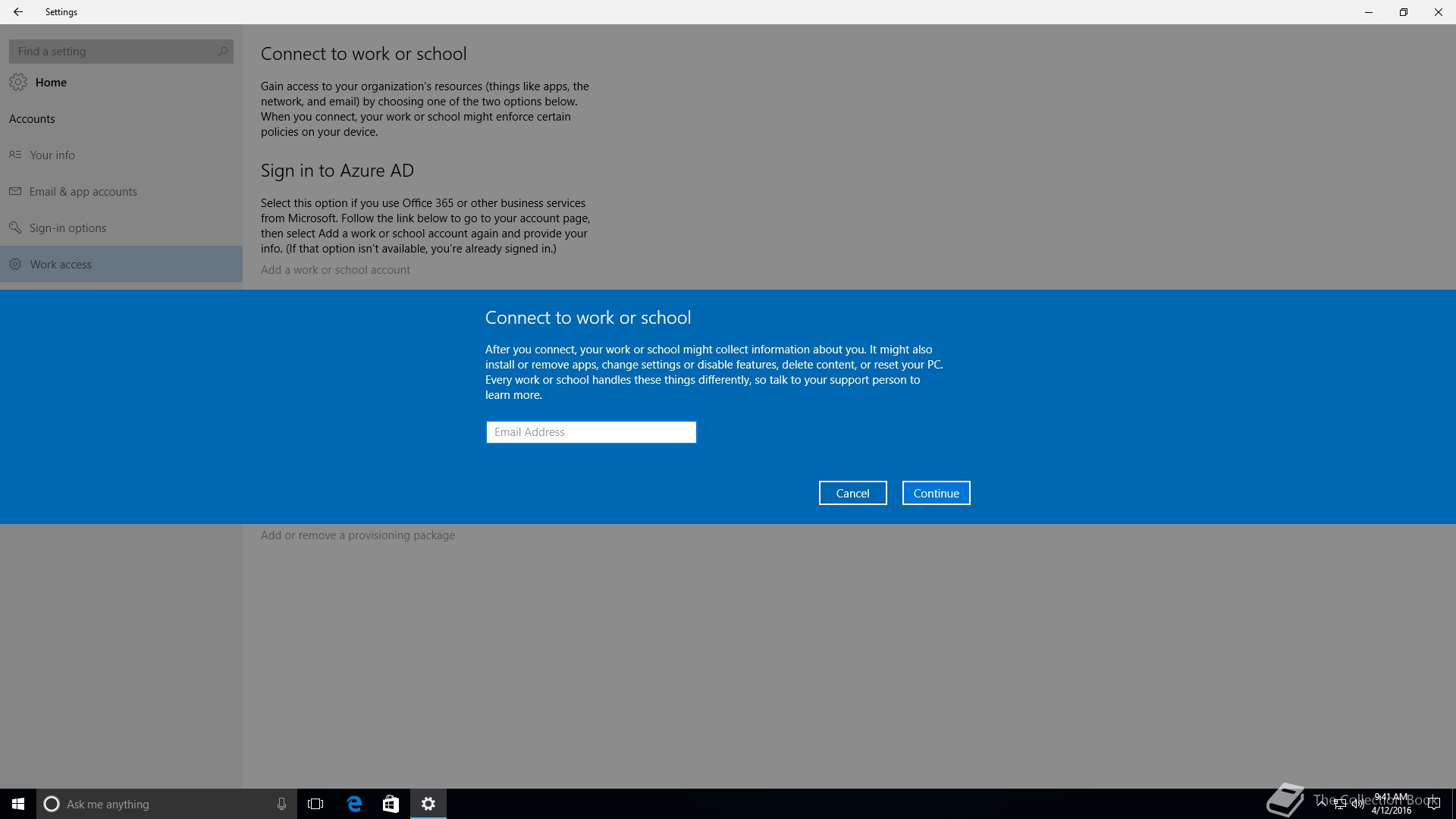Click the Find a setting search box
Viewport: 1456px width, 819px height.
[x=114, y=52]
